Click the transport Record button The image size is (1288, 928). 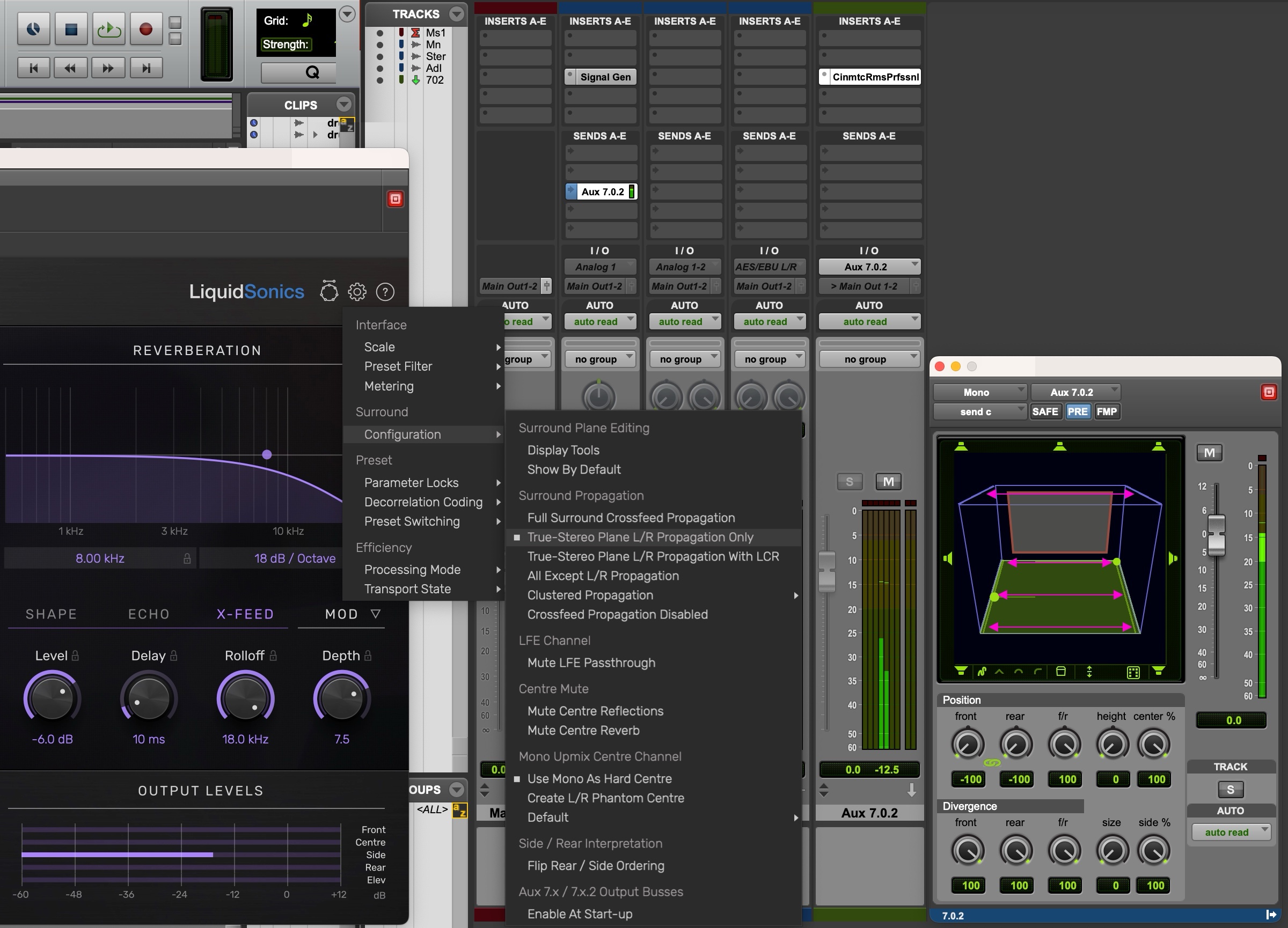(x=146, y=29)
